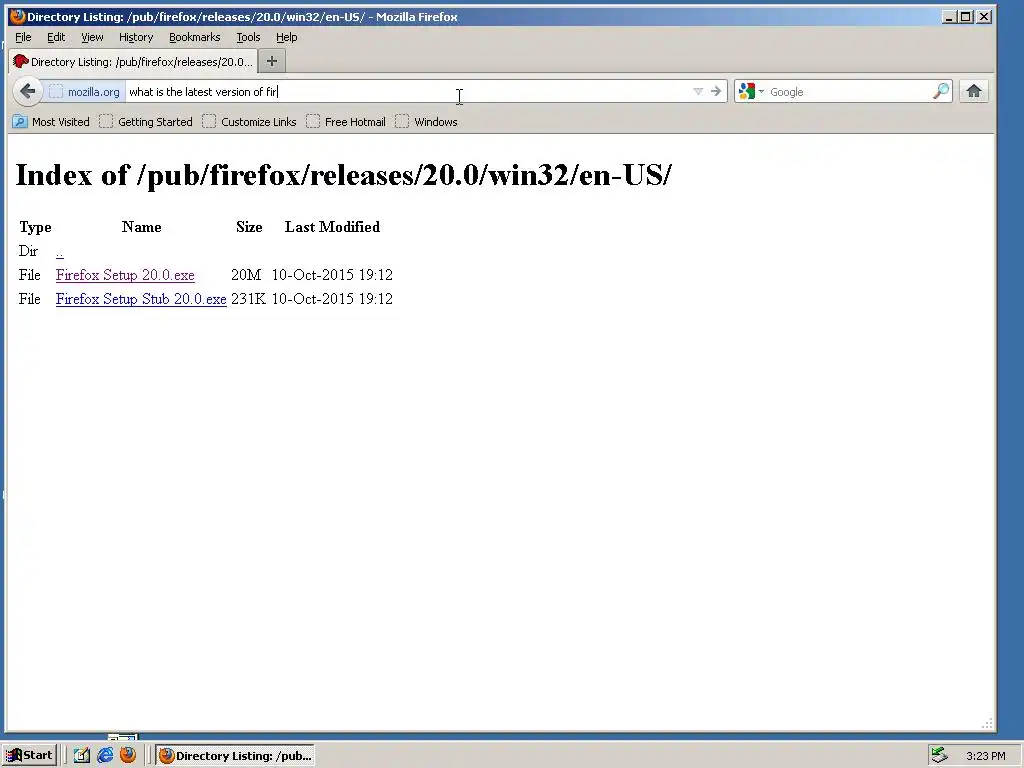The height and width of the screenshot is (768, 1024).
Task: Open the Edit menu
Action: coord(56,37)
